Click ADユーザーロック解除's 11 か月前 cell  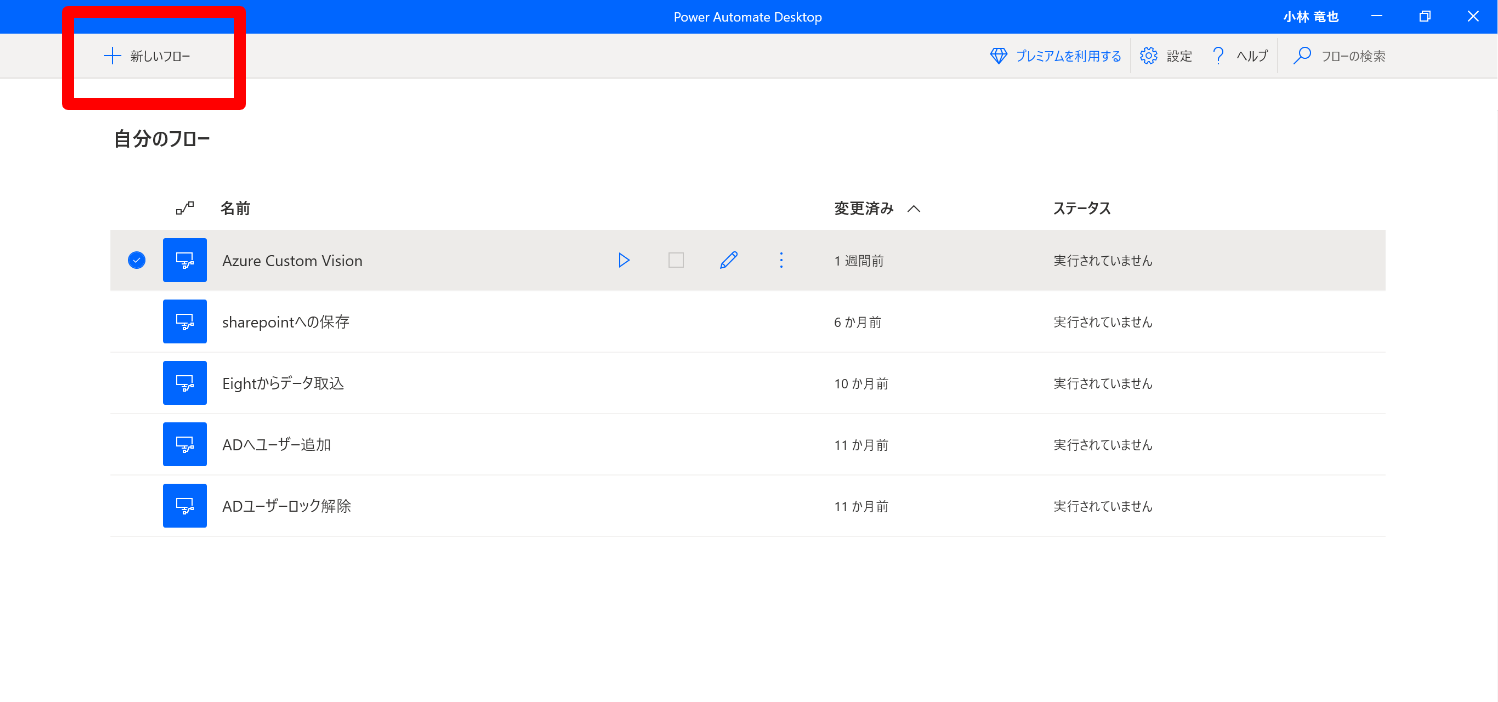(861, 506)
